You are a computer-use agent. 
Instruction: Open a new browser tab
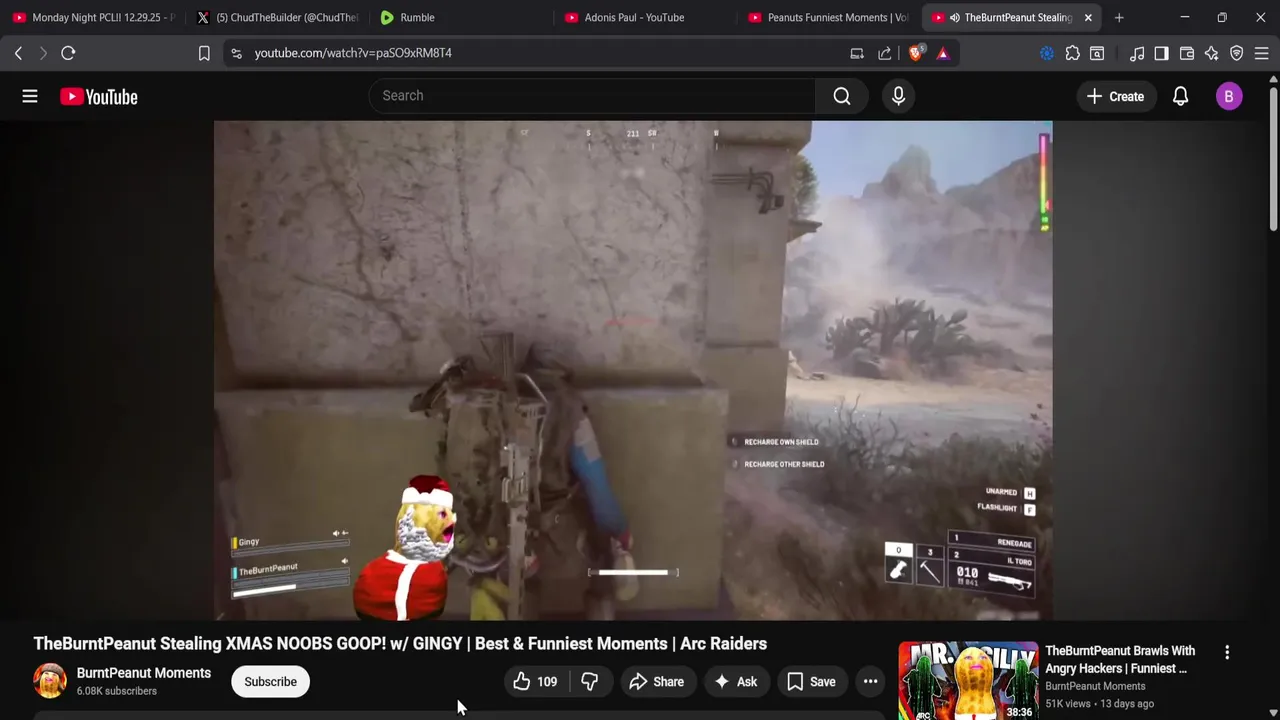(x=1119, y=17)
